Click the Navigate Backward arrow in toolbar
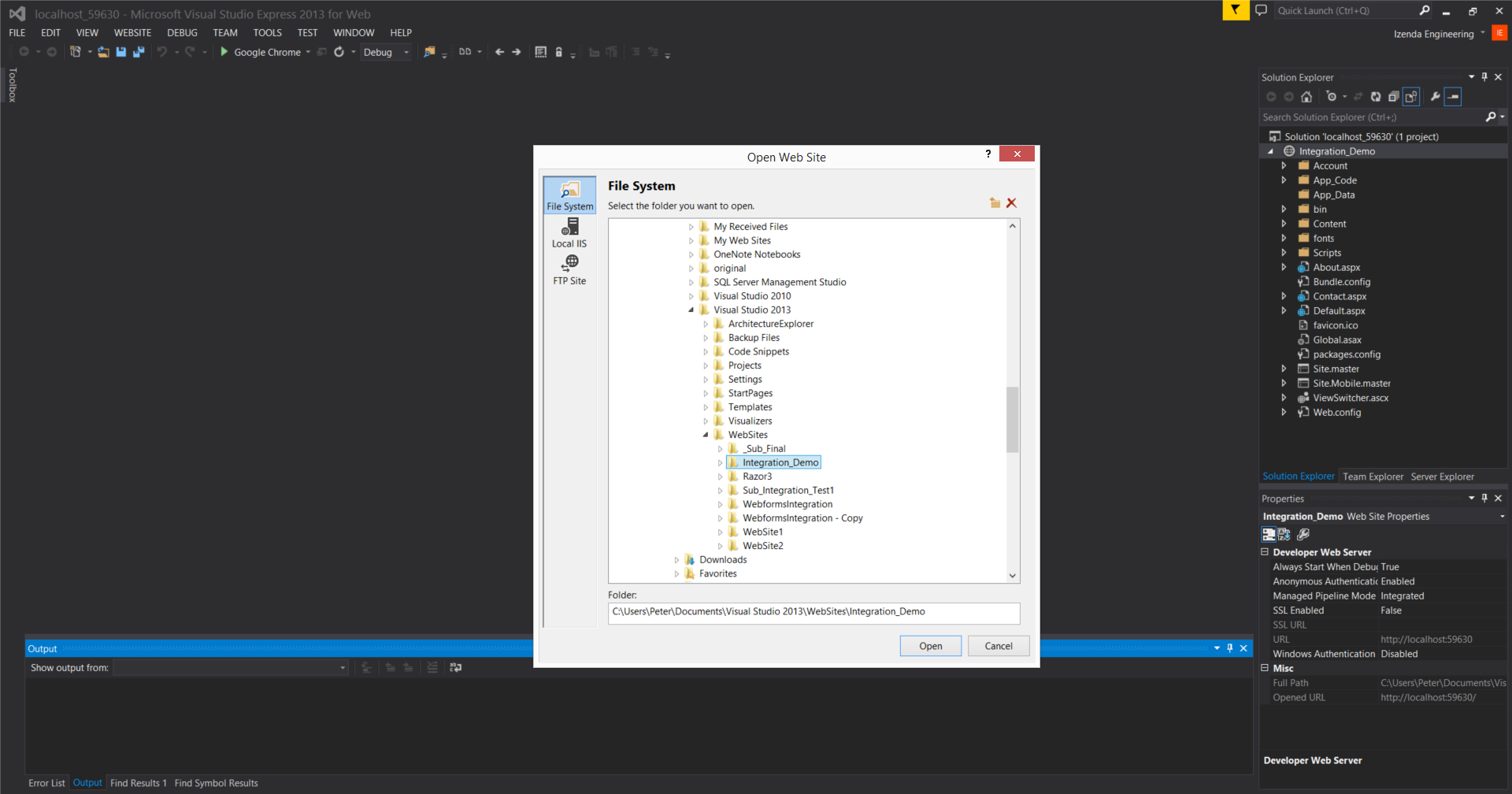1512x794 pixels. point(499,52)
